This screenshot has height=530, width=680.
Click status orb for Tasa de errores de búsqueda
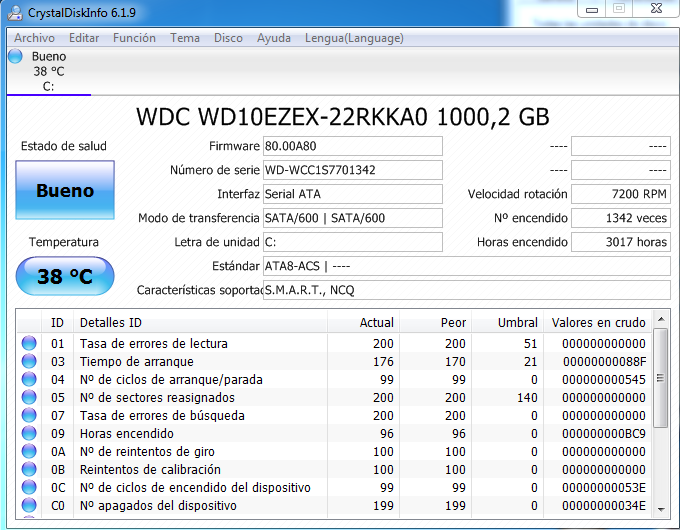(x=29, y=415)
